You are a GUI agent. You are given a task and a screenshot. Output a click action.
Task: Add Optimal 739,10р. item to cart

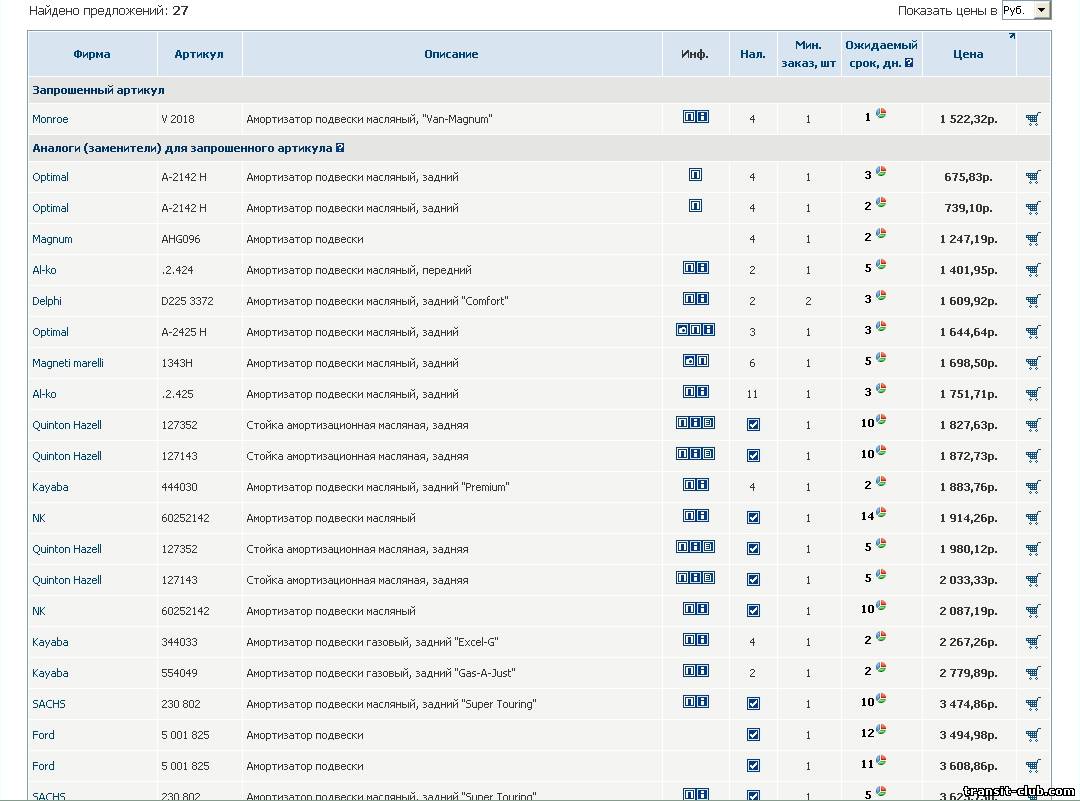pyautogui.click(x=1032, y=208)
